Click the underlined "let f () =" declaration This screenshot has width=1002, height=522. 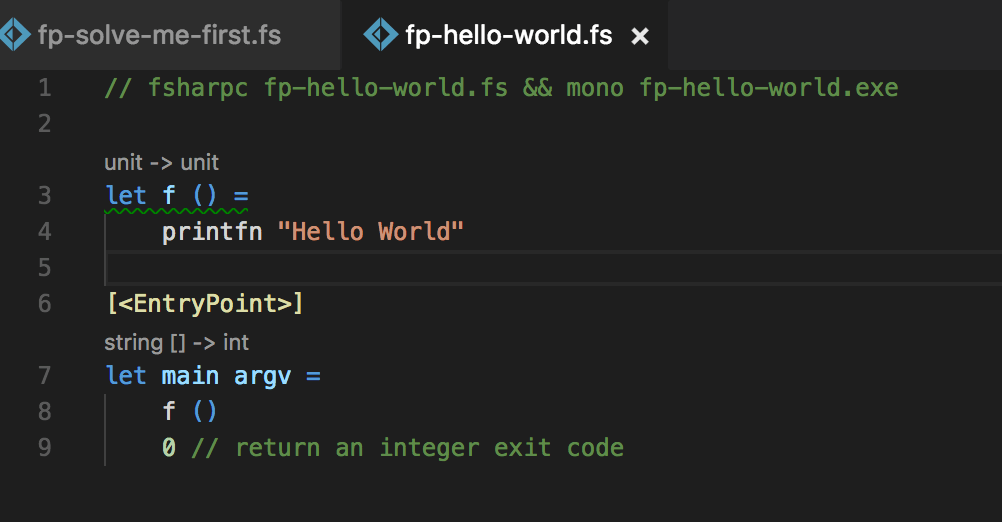[x=176, y=195]
